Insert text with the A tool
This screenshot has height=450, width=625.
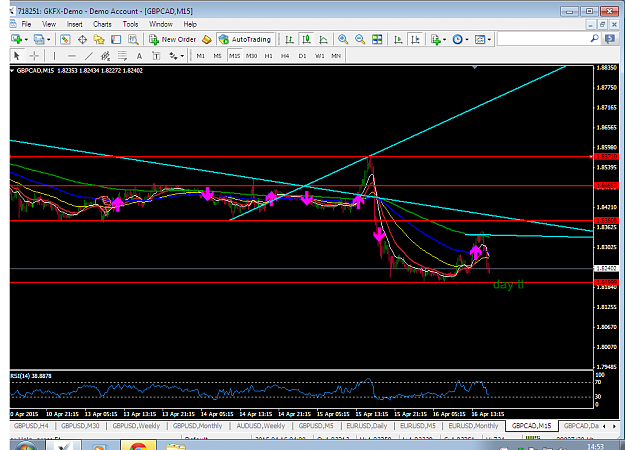139,56
